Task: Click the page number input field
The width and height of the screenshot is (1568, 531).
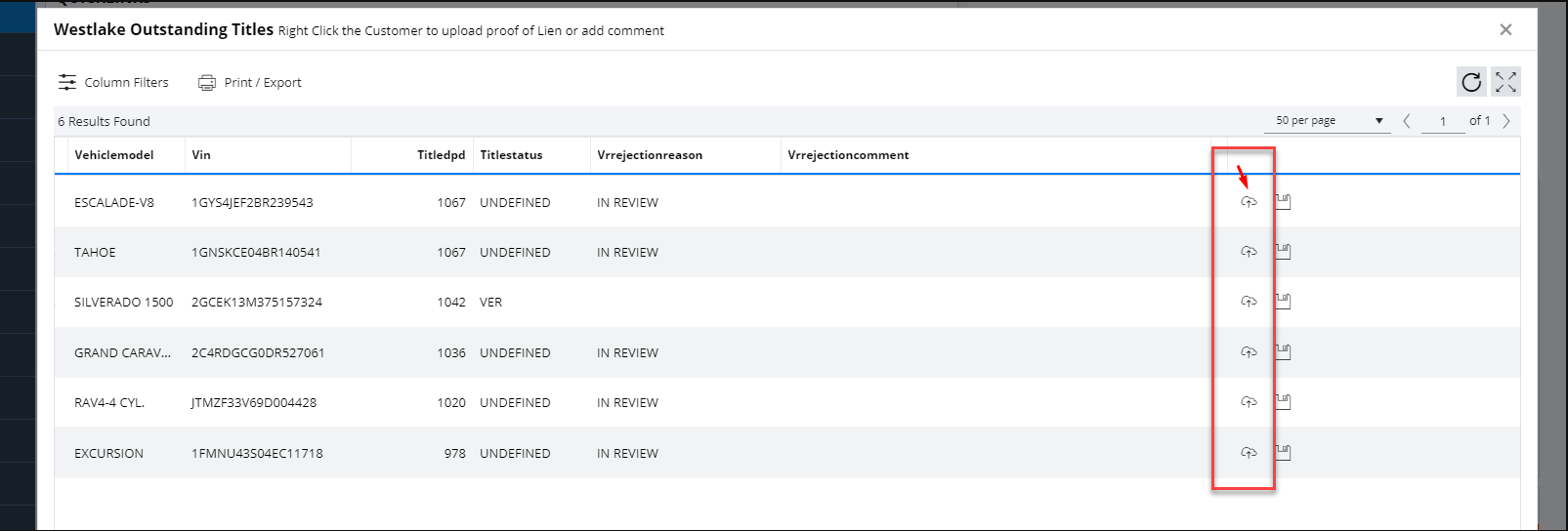Action: click(1443, 121)
